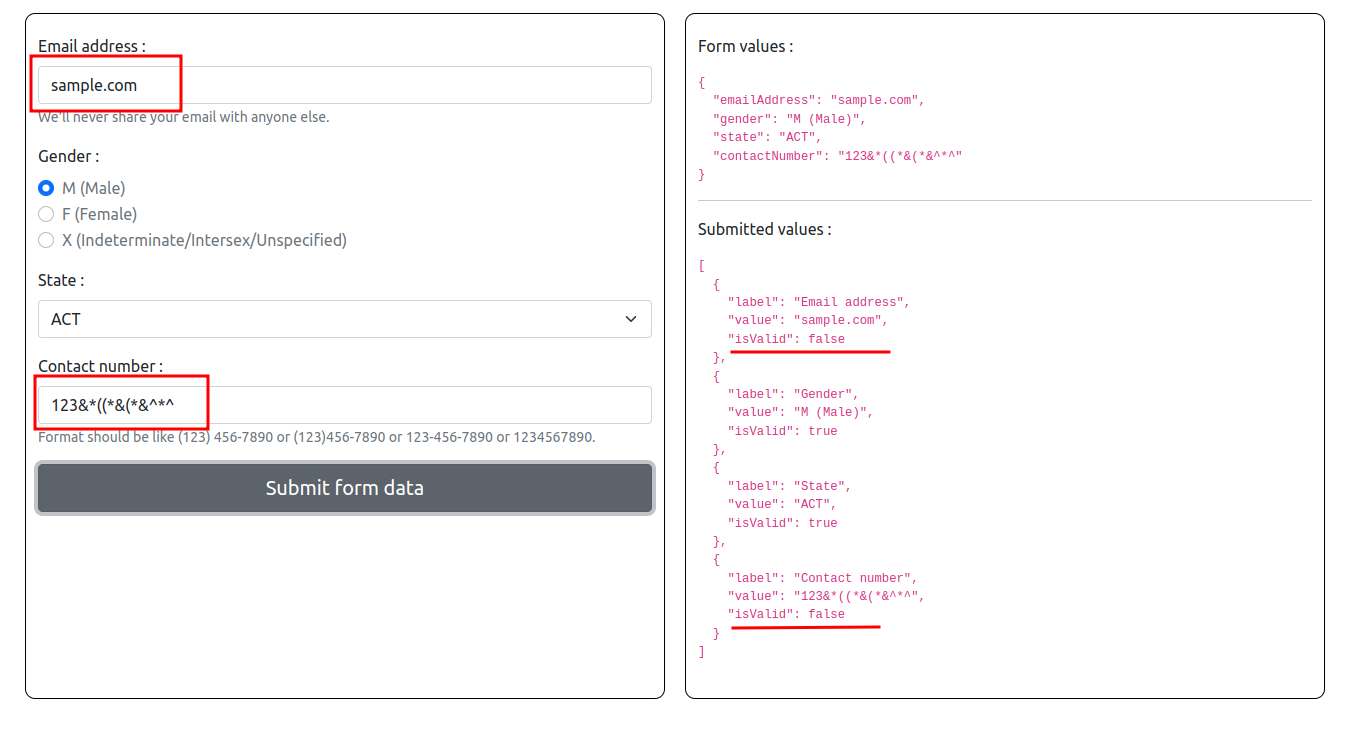
Task: Click the chevron on the State selector
Action: pyautogui.click(x=630, y=318)
